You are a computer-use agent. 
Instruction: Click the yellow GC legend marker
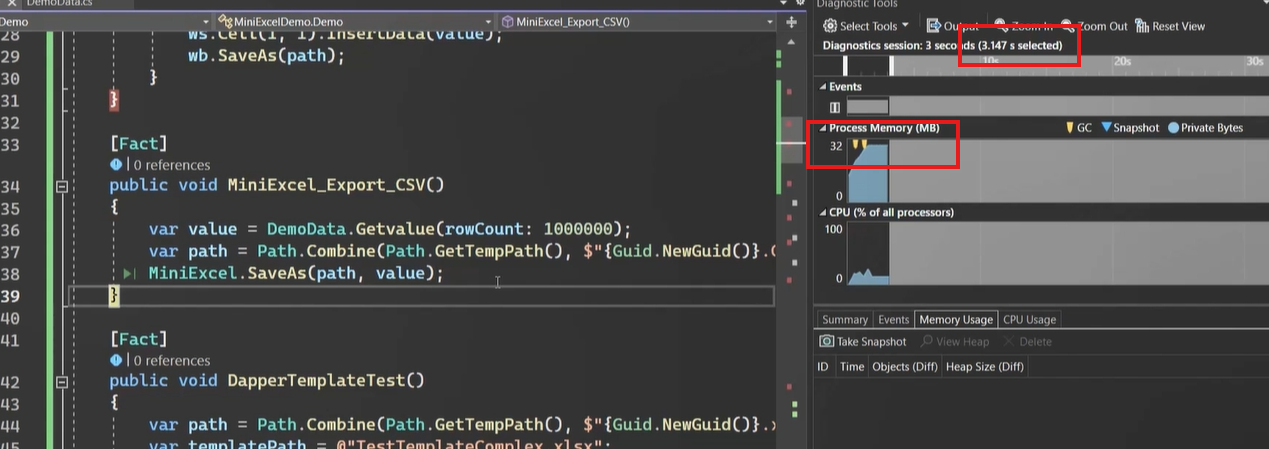point(1070,128)
